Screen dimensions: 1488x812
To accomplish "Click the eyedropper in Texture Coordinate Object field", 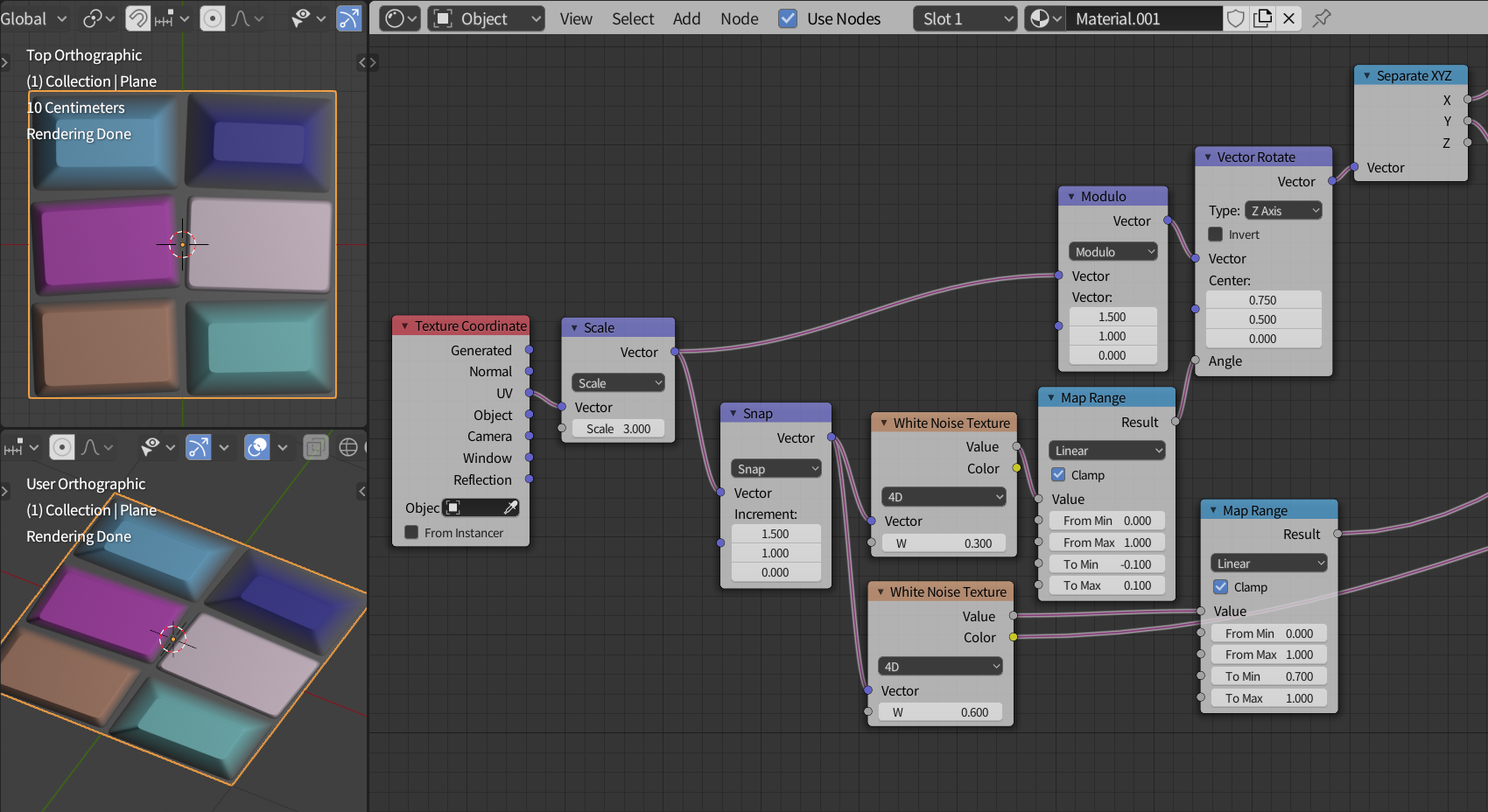I will pos(512,507).
